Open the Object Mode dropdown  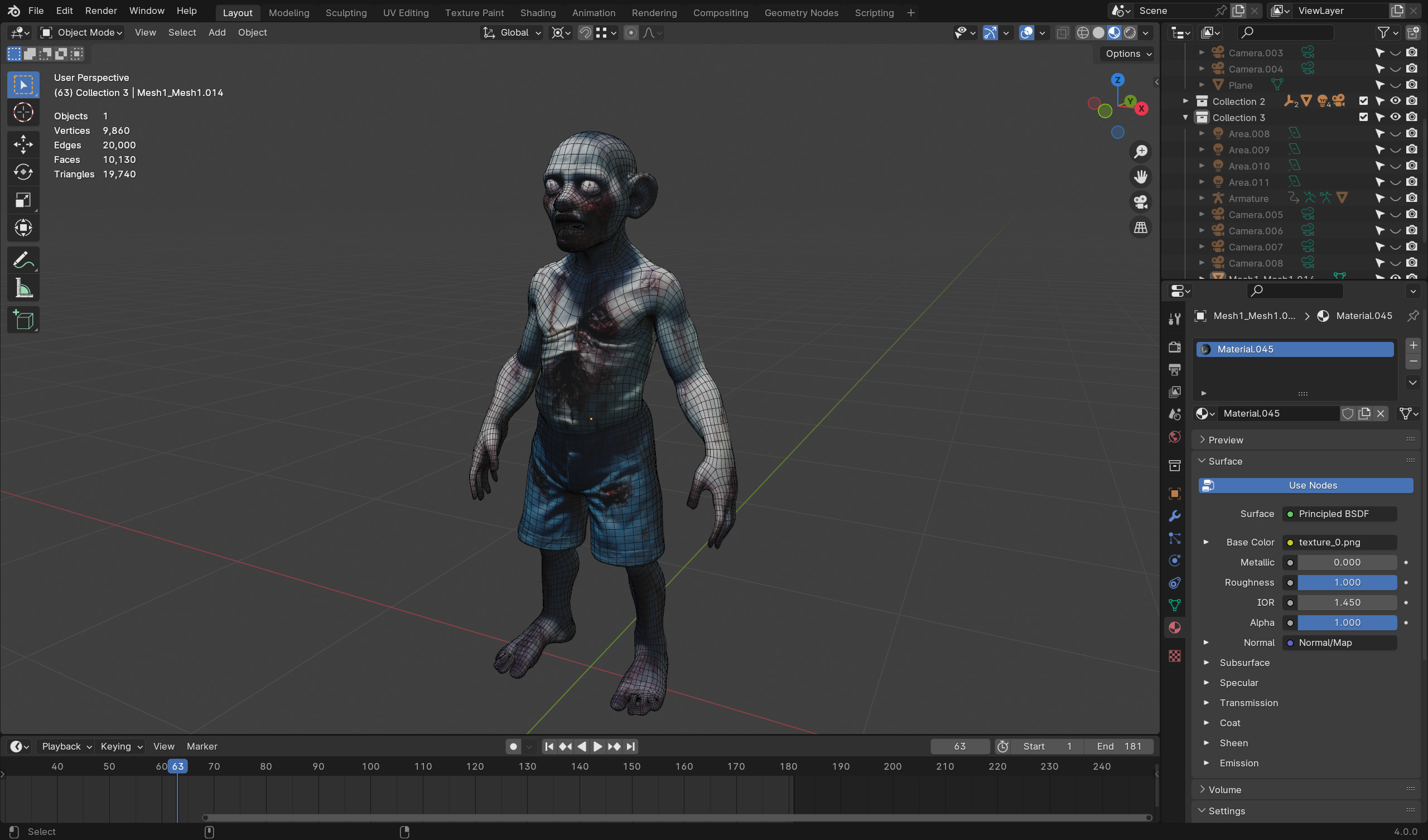(x=81, y=33)
